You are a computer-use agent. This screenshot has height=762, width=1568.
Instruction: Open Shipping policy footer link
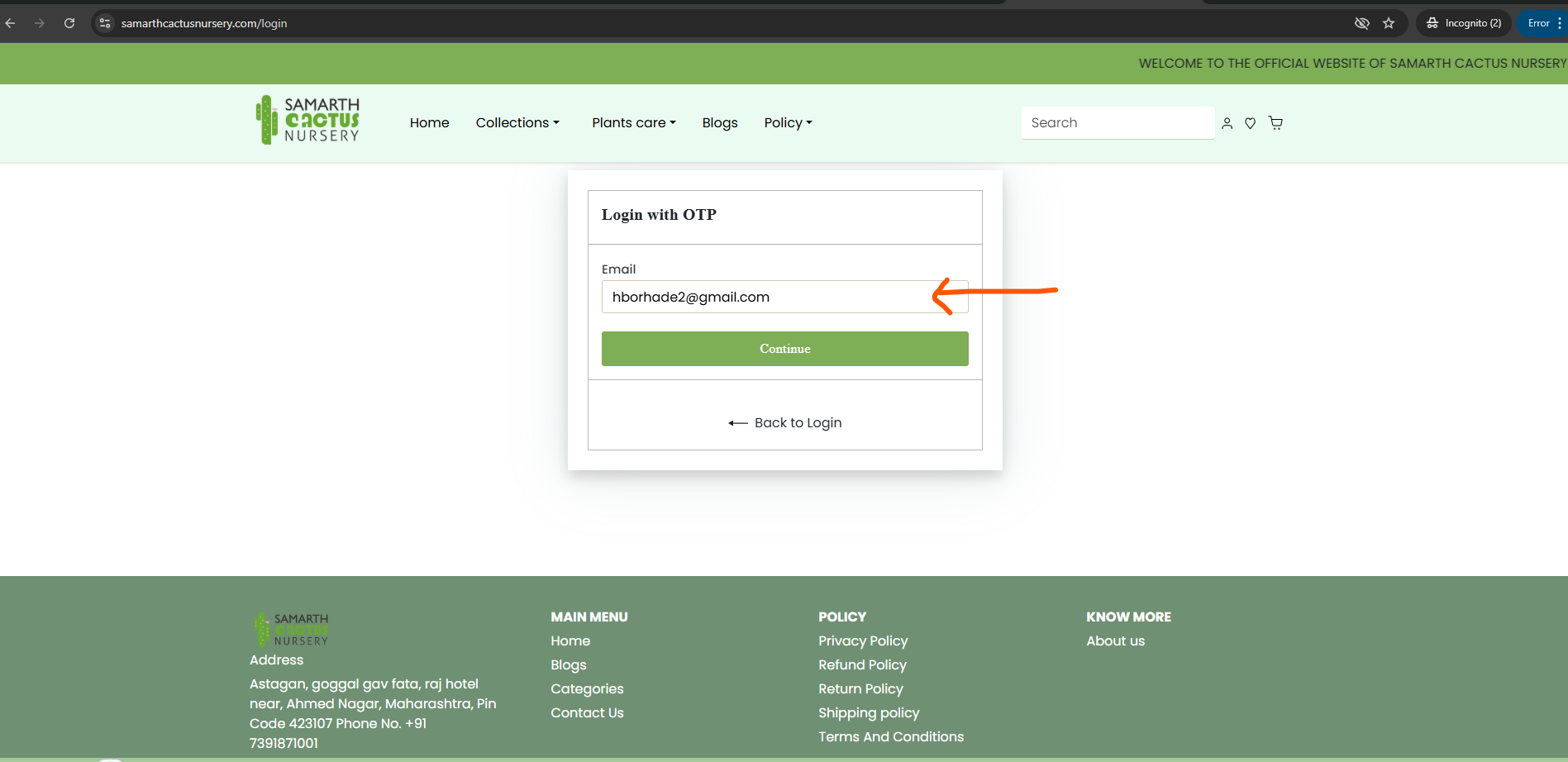pyautogui.click(x=869, y=712)
